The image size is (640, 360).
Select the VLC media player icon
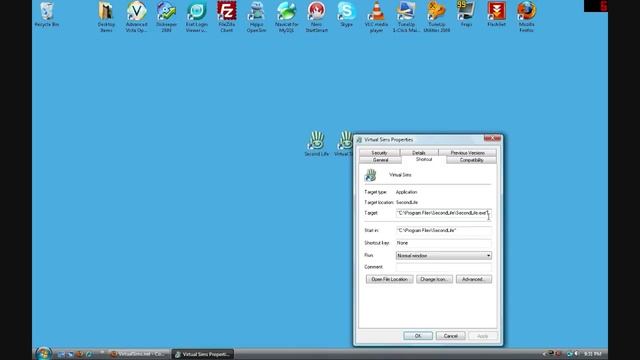(376, 16)
